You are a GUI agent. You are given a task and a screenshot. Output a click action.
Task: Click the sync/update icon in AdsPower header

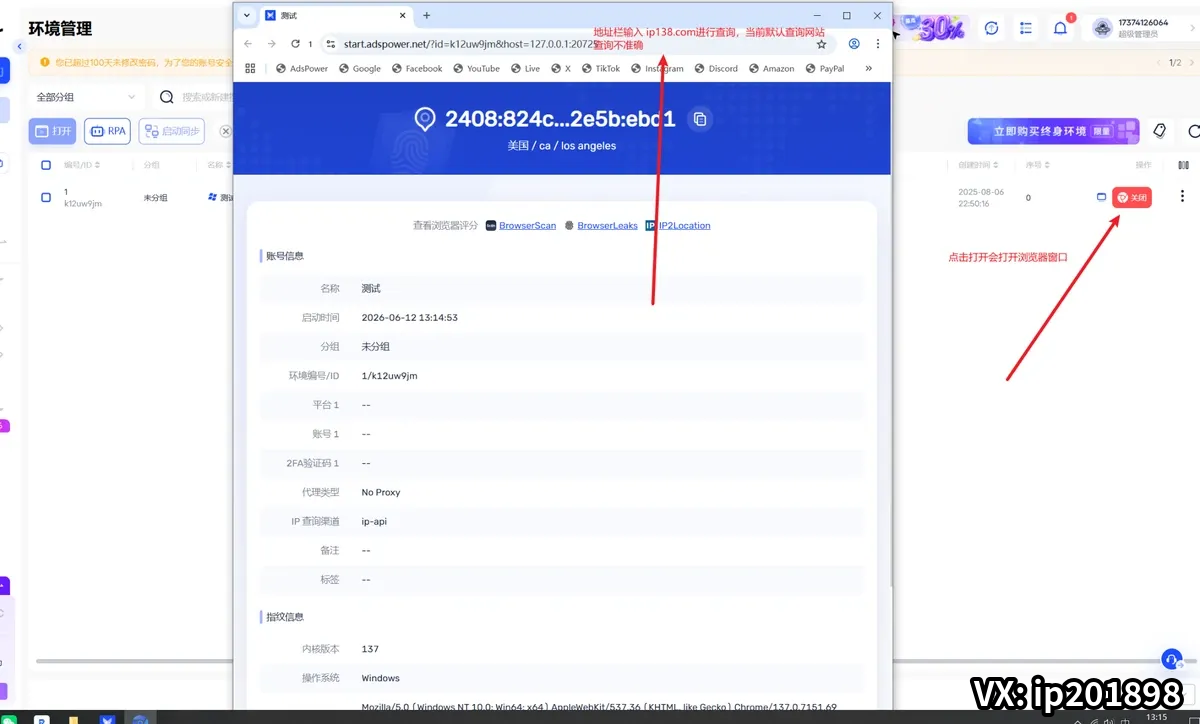tap(991, 29)
